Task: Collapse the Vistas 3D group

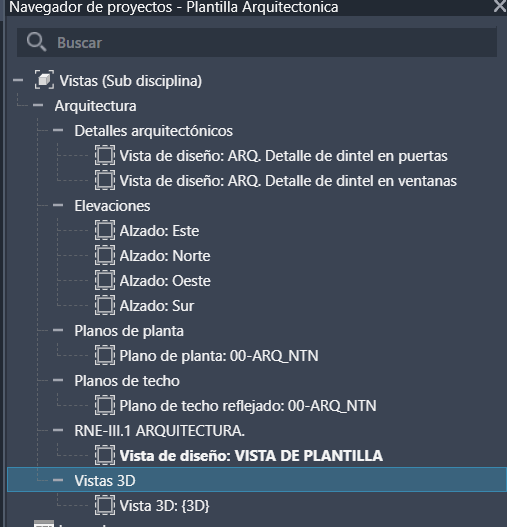Action: (58, 480)
